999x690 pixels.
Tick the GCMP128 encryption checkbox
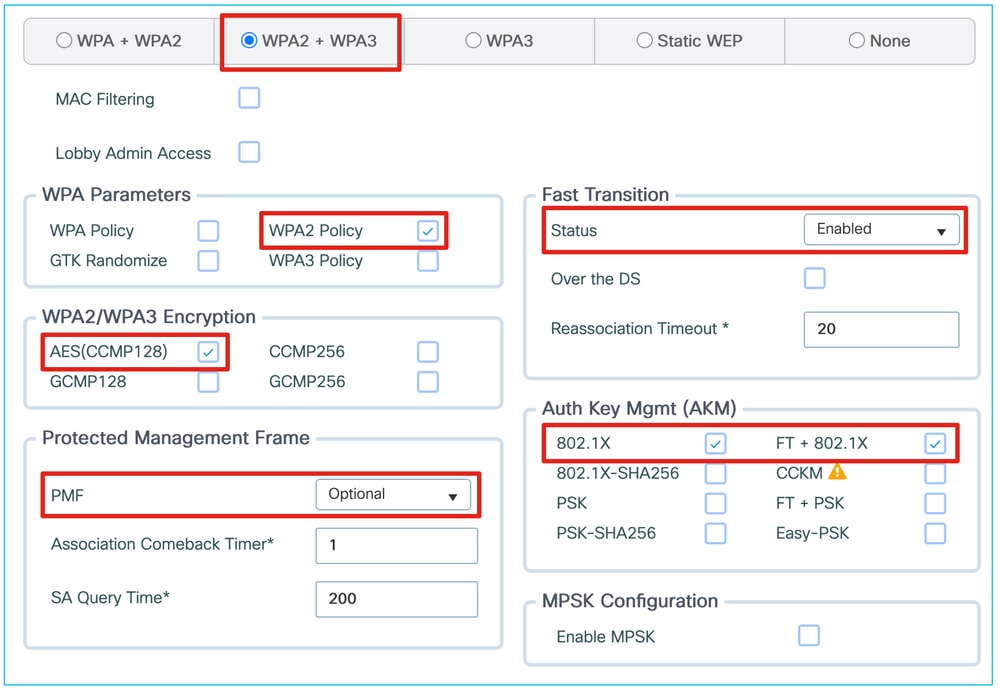[208, 382]
